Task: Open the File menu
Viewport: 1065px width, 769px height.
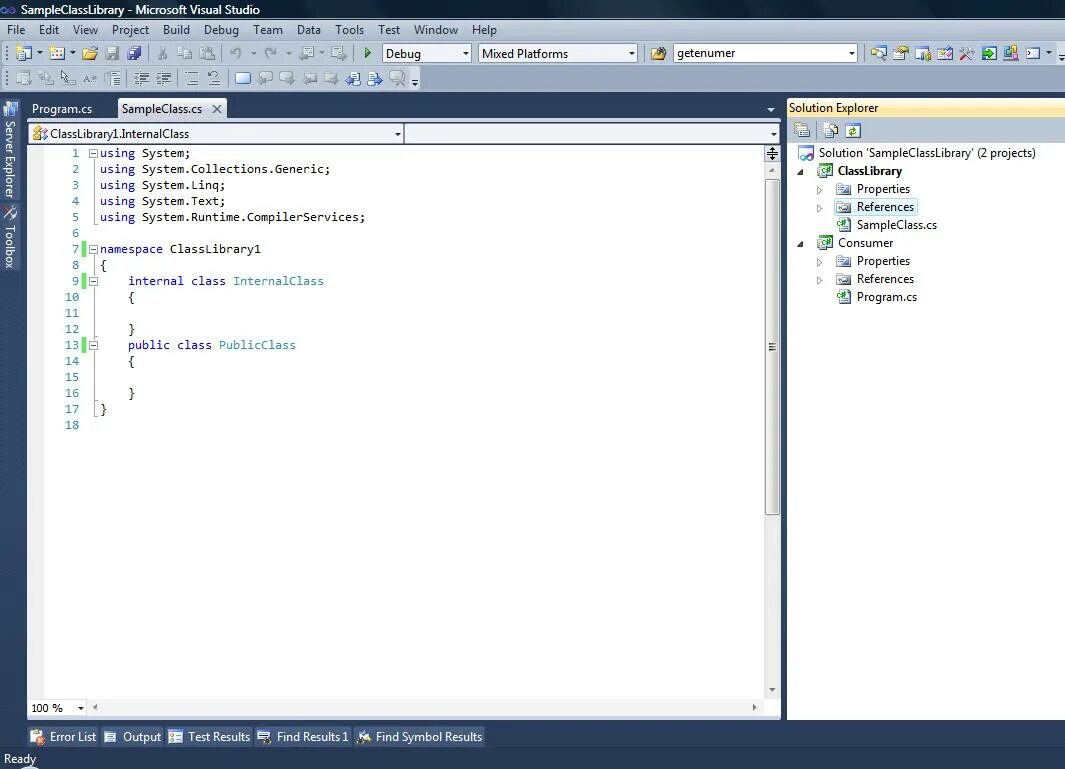Action: (x=16, y=30)
